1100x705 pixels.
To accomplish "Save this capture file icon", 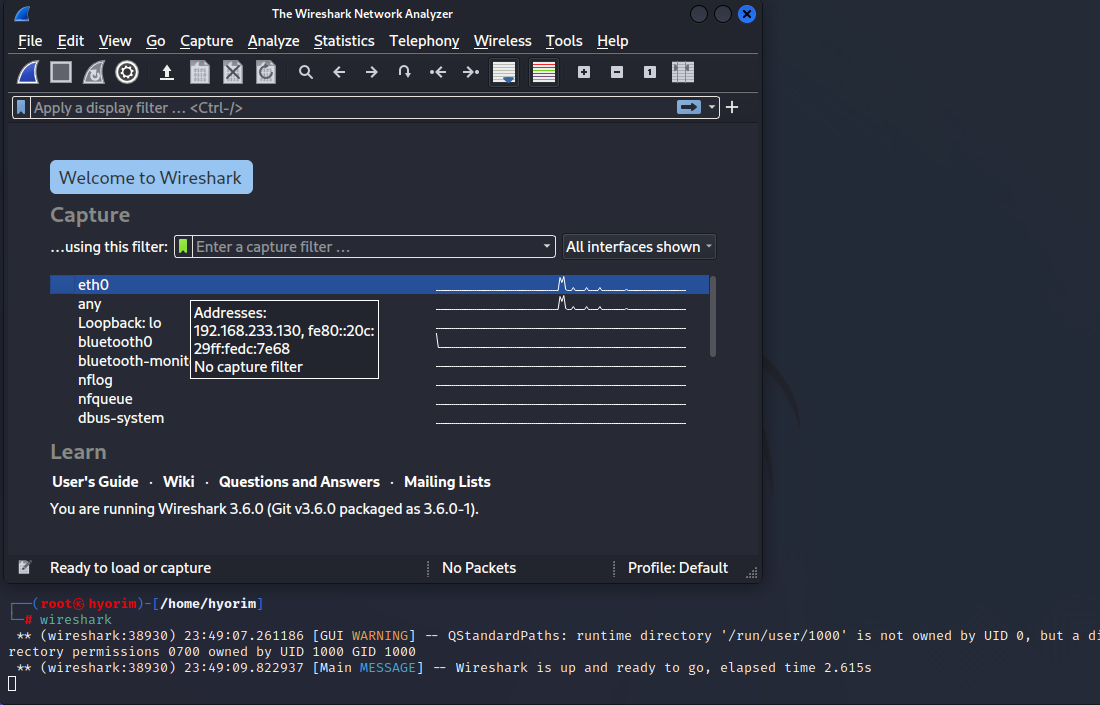I will click(x=200, y=72).
